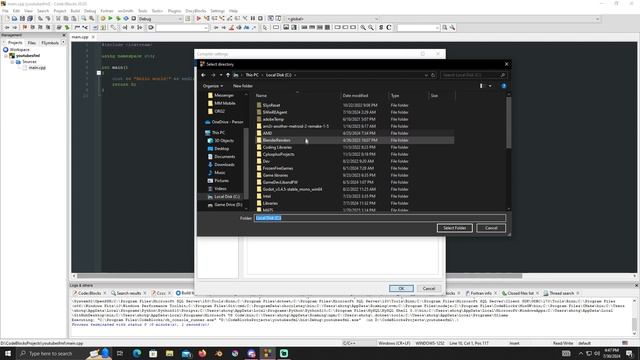
Task: Click the Open file toolbar icon
Action: [x=14, y=19]
